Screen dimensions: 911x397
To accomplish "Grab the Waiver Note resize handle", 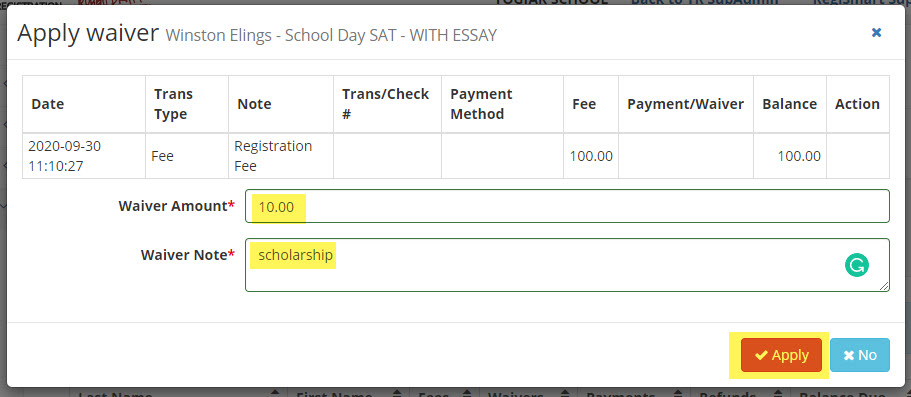I will tap(884, 286).
